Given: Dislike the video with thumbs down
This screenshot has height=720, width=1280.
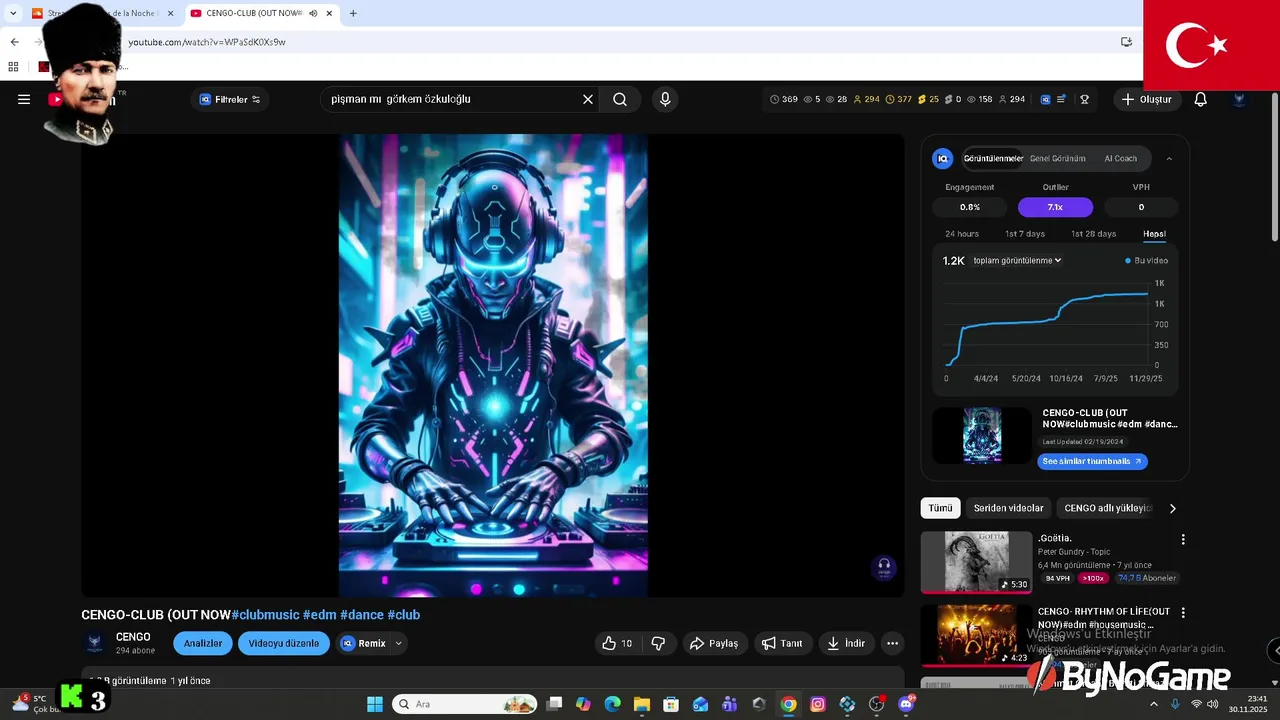Looking at the screenshot, I should (x=658, y=643).
